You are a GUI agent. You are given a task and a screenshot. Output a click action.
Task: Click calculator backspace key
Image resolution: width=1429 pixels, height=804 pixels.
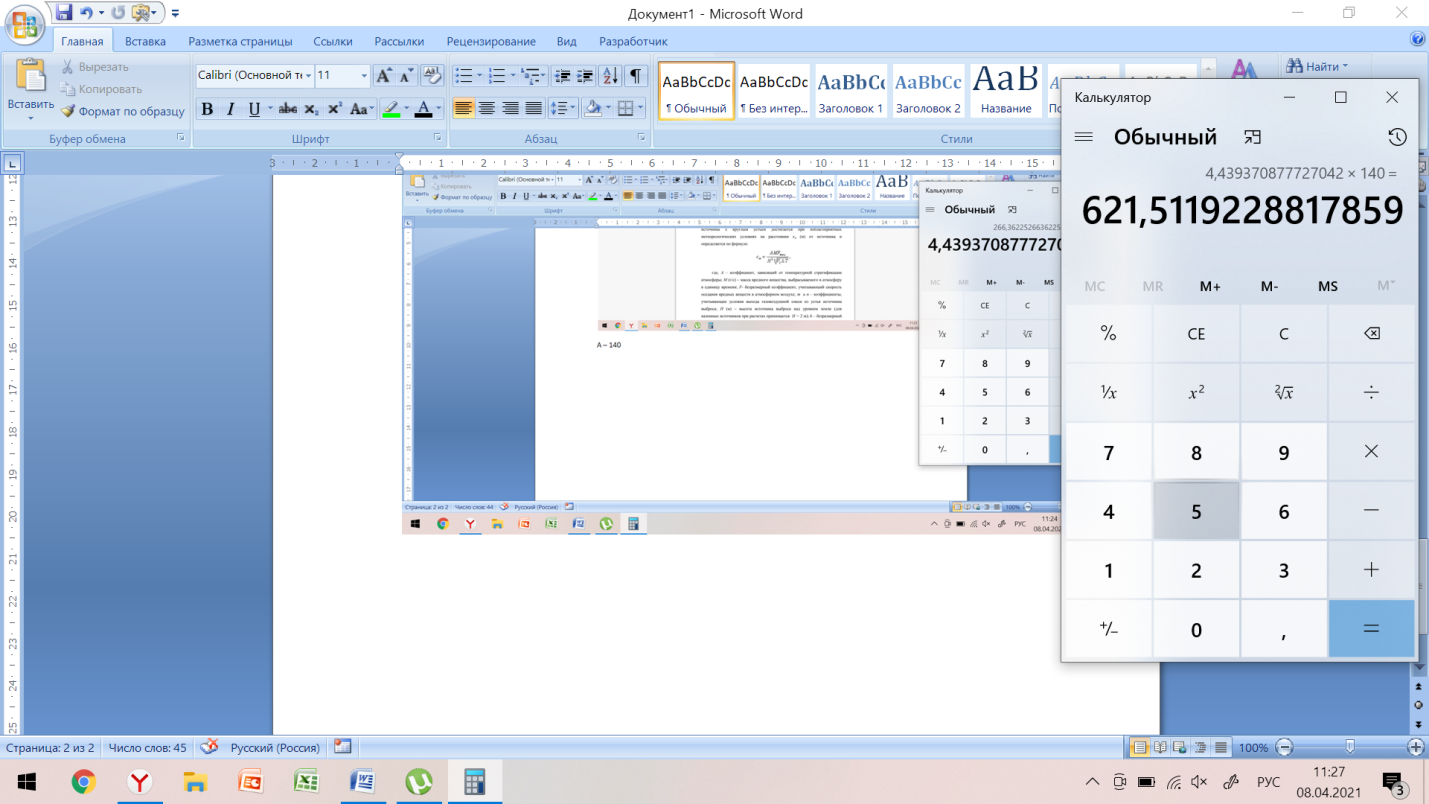pyautogui.click(x=1371, y=334)
